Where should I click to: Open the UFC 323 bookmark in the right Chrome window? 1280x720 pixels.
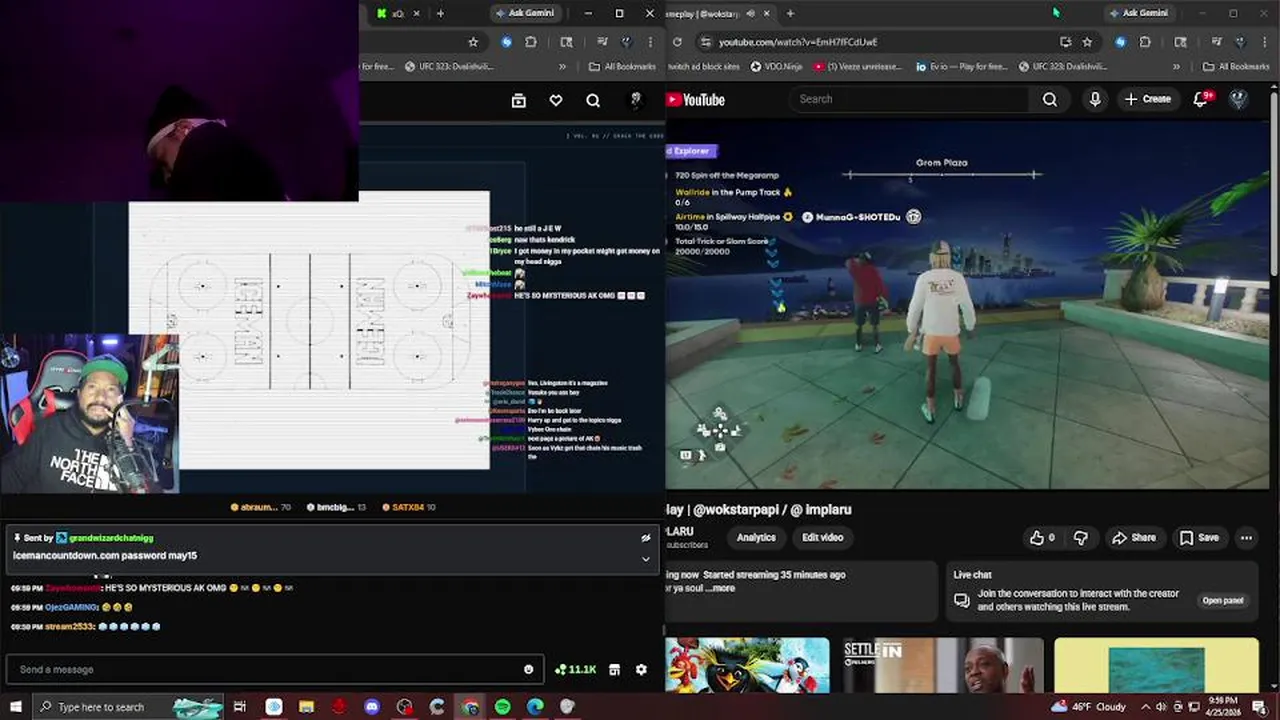click(1063, 67)
